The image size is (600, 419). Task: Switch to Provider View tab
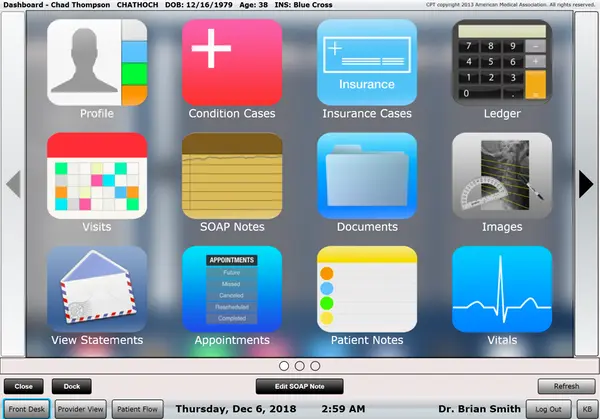[x=80, y=409]
